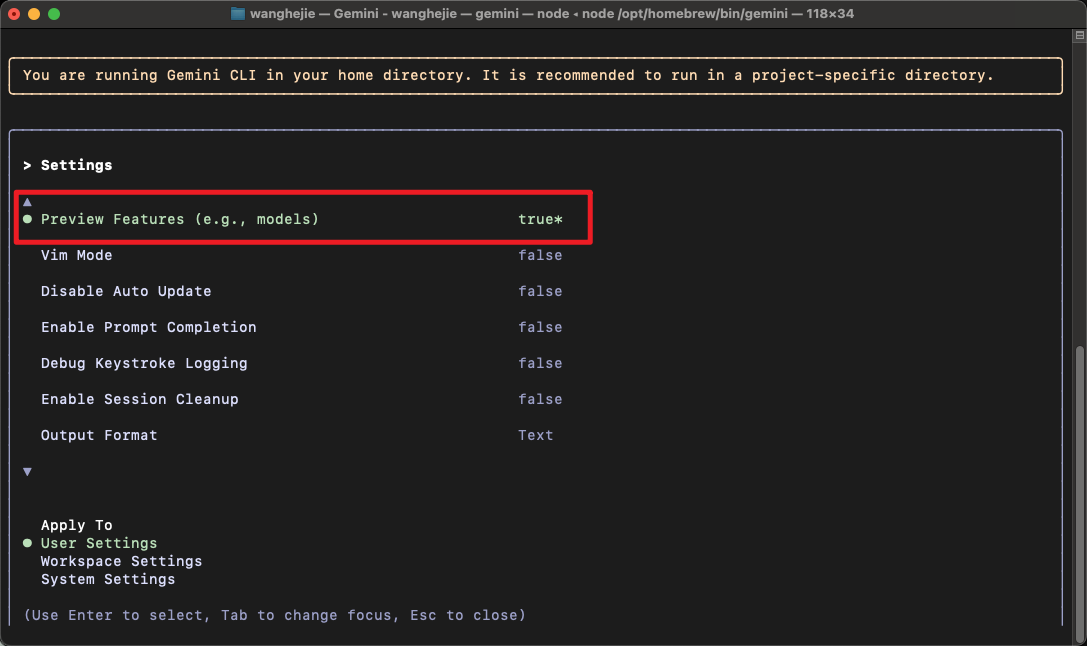Select Workspace Settings scope
This screenshot has width=1087, height=646.
pos(121,561)
